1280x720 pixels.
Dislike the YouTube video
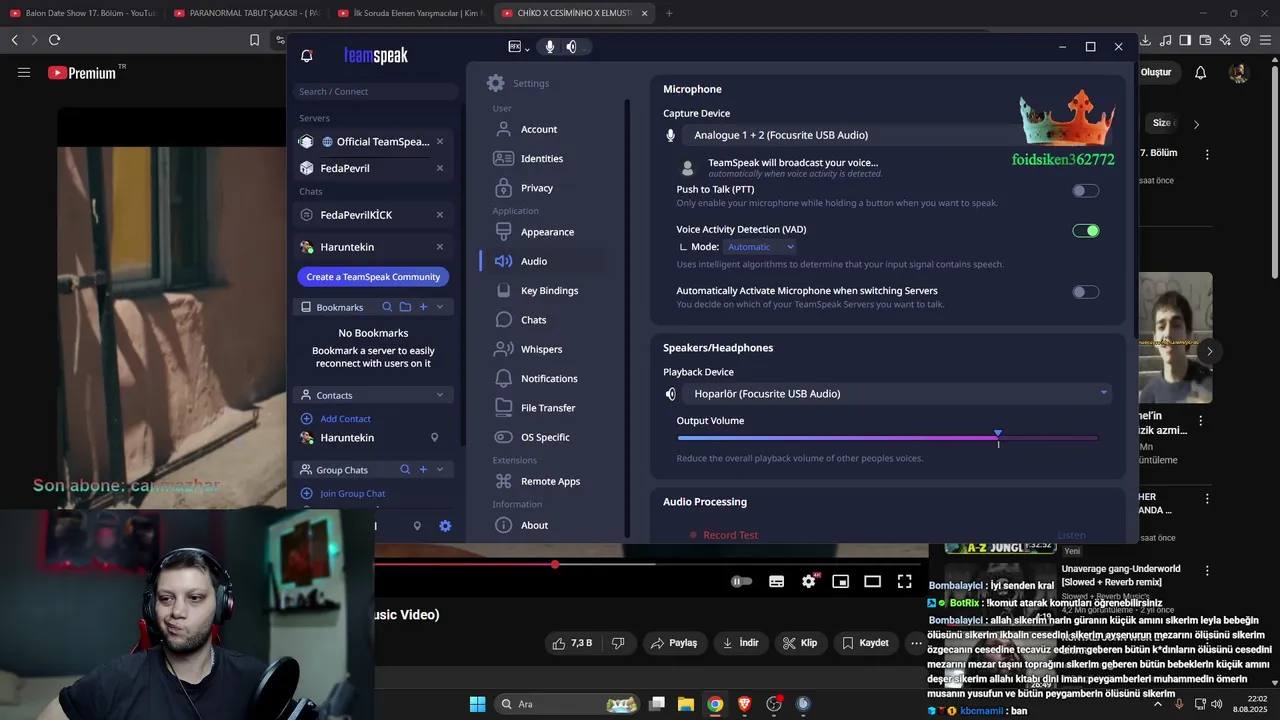point(618,643)
